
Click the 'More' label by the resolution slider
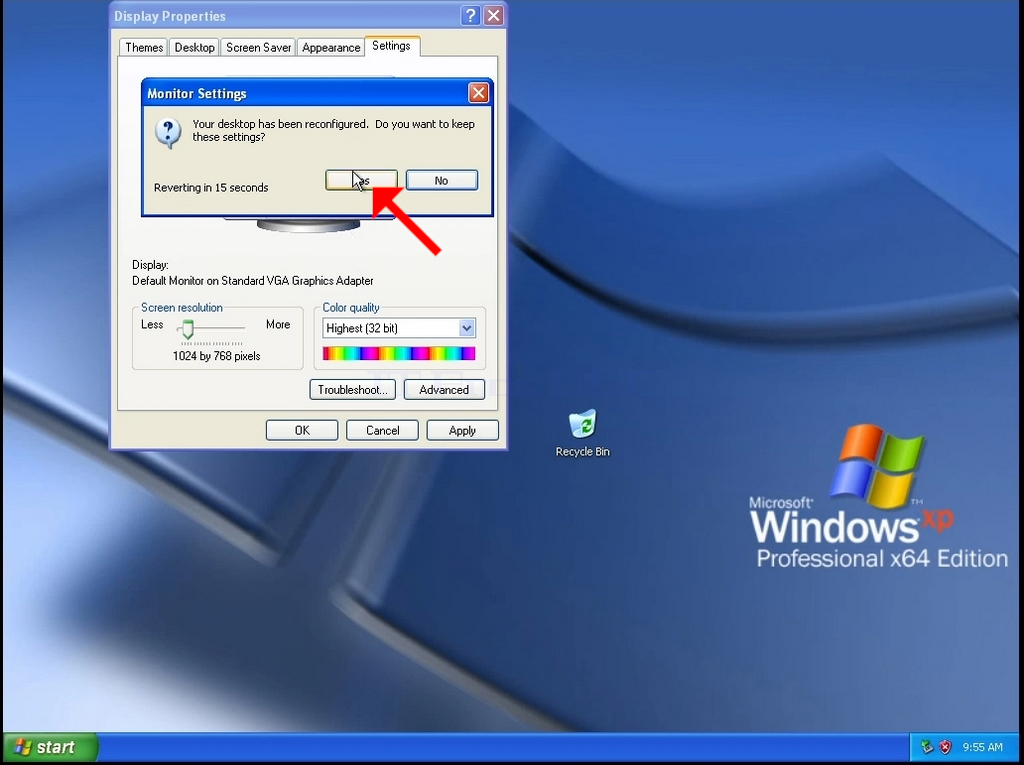point(278,325)
